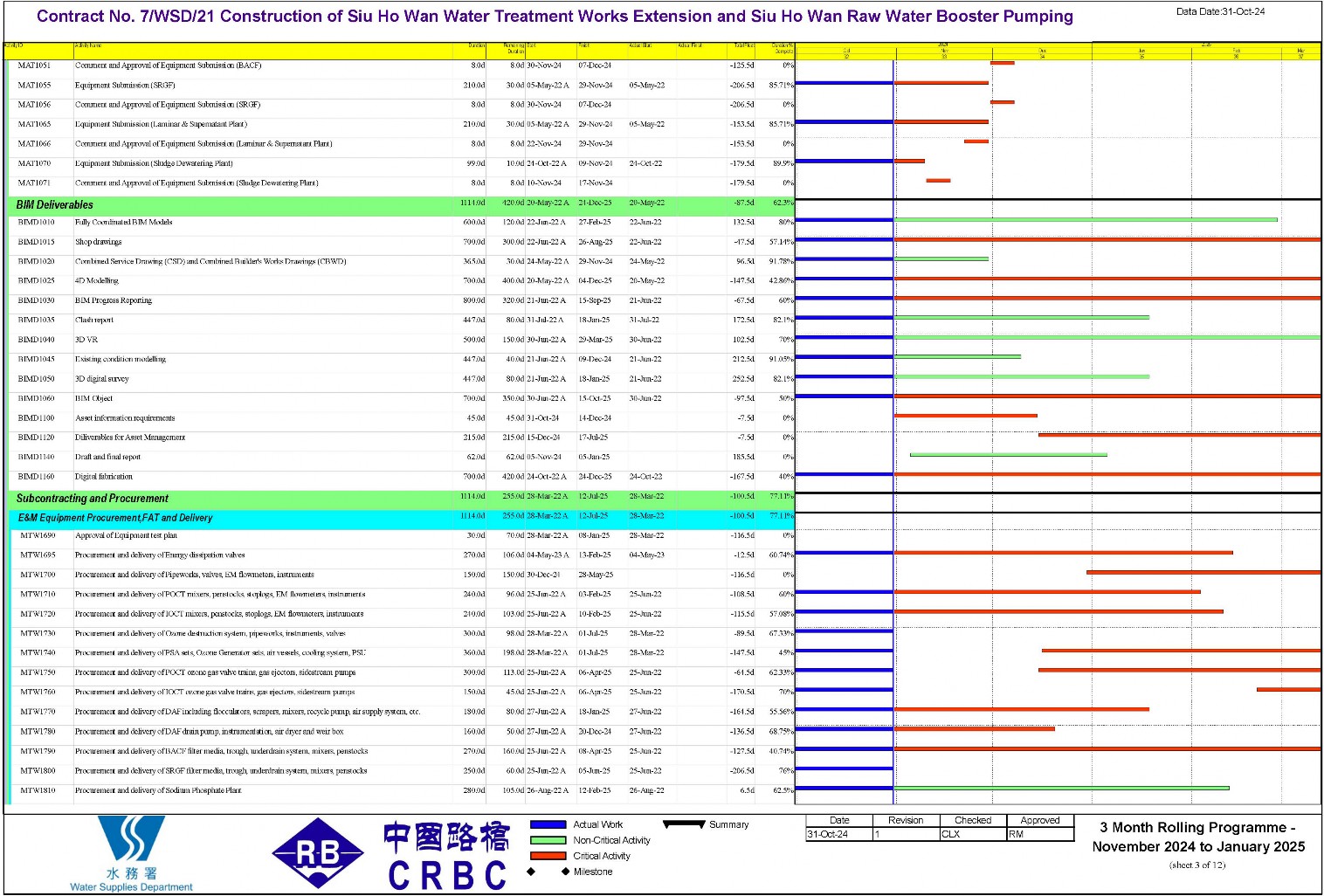Click the Milestone diamond legend symbol

(548, 872)
